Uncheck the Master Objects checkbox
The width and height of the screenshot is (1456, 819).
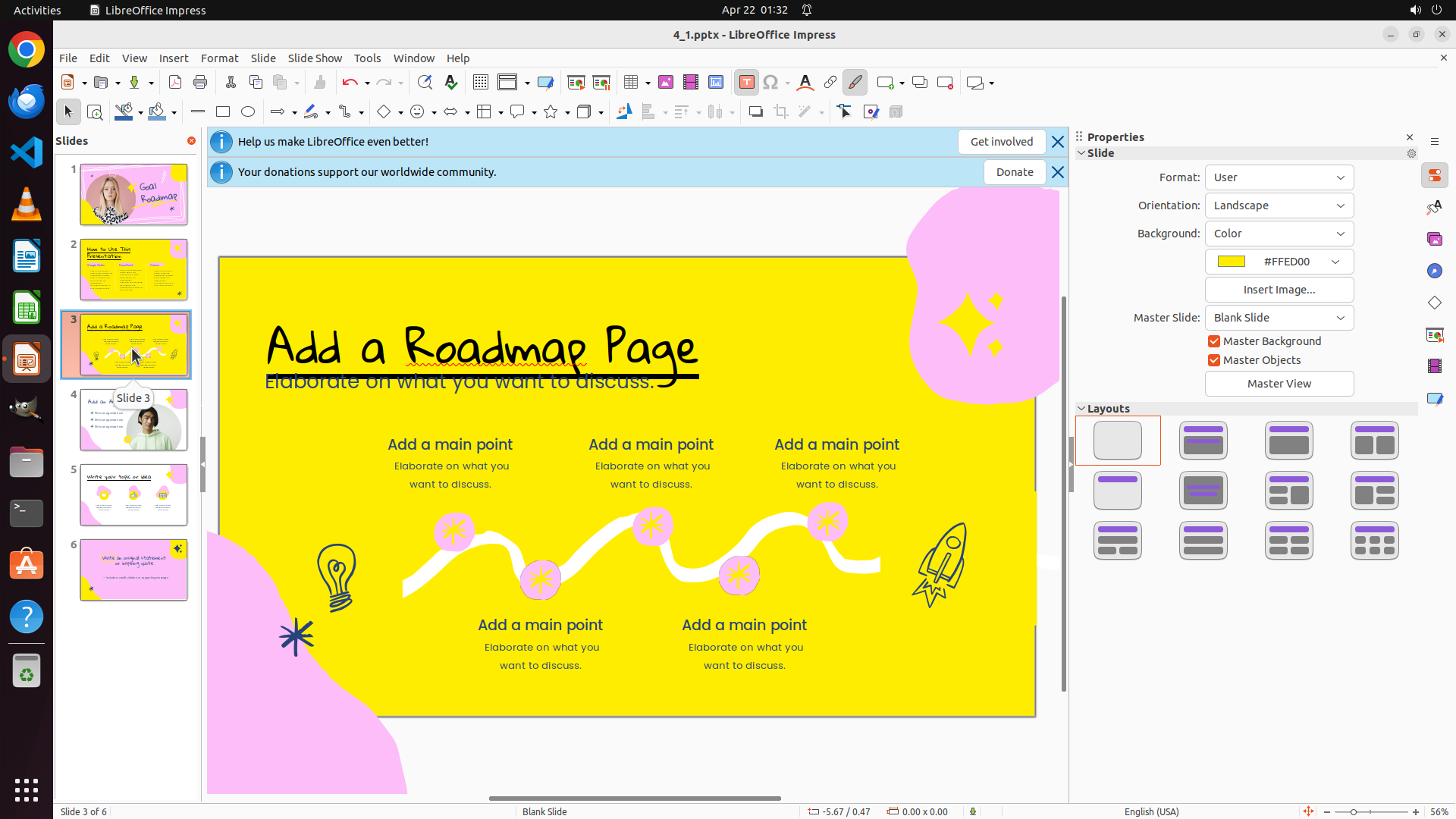1214,360
